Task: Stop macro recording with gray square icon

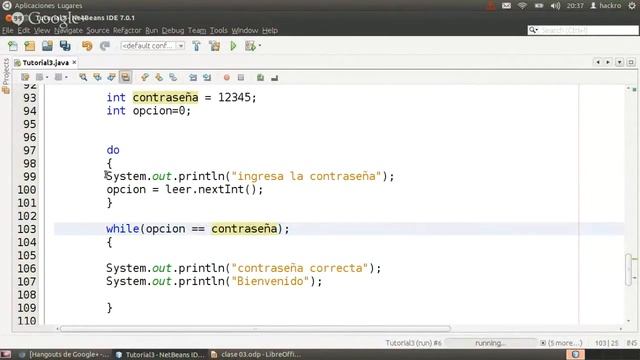Action: (x=241, y=77)
